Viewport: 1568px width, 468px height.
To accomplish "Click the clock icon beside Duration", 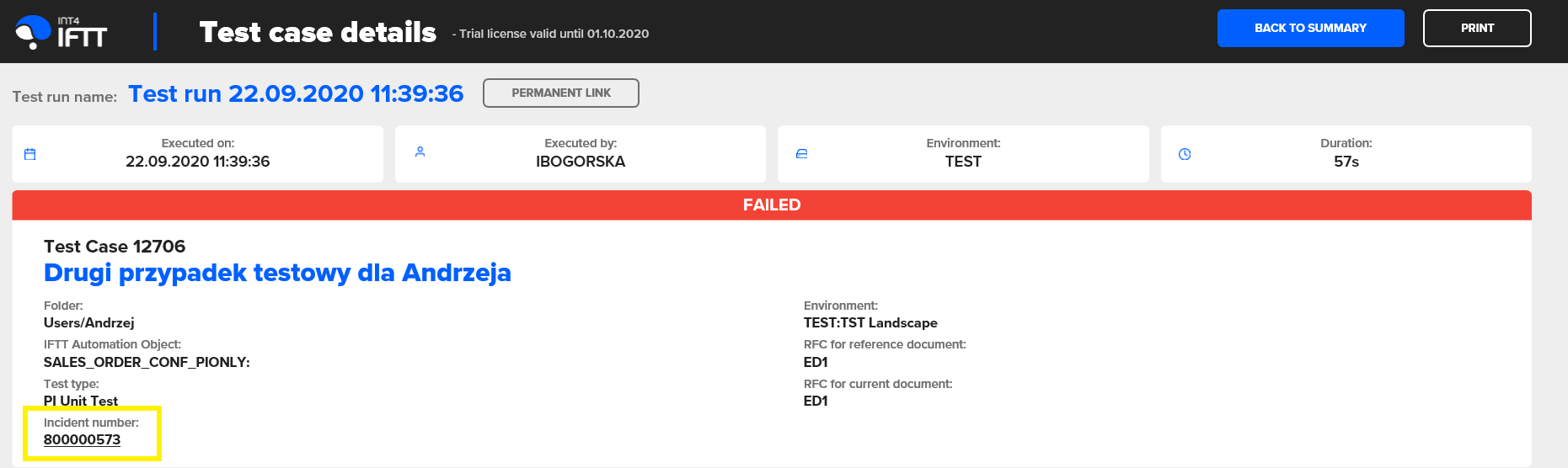I will coord(1185,154).
